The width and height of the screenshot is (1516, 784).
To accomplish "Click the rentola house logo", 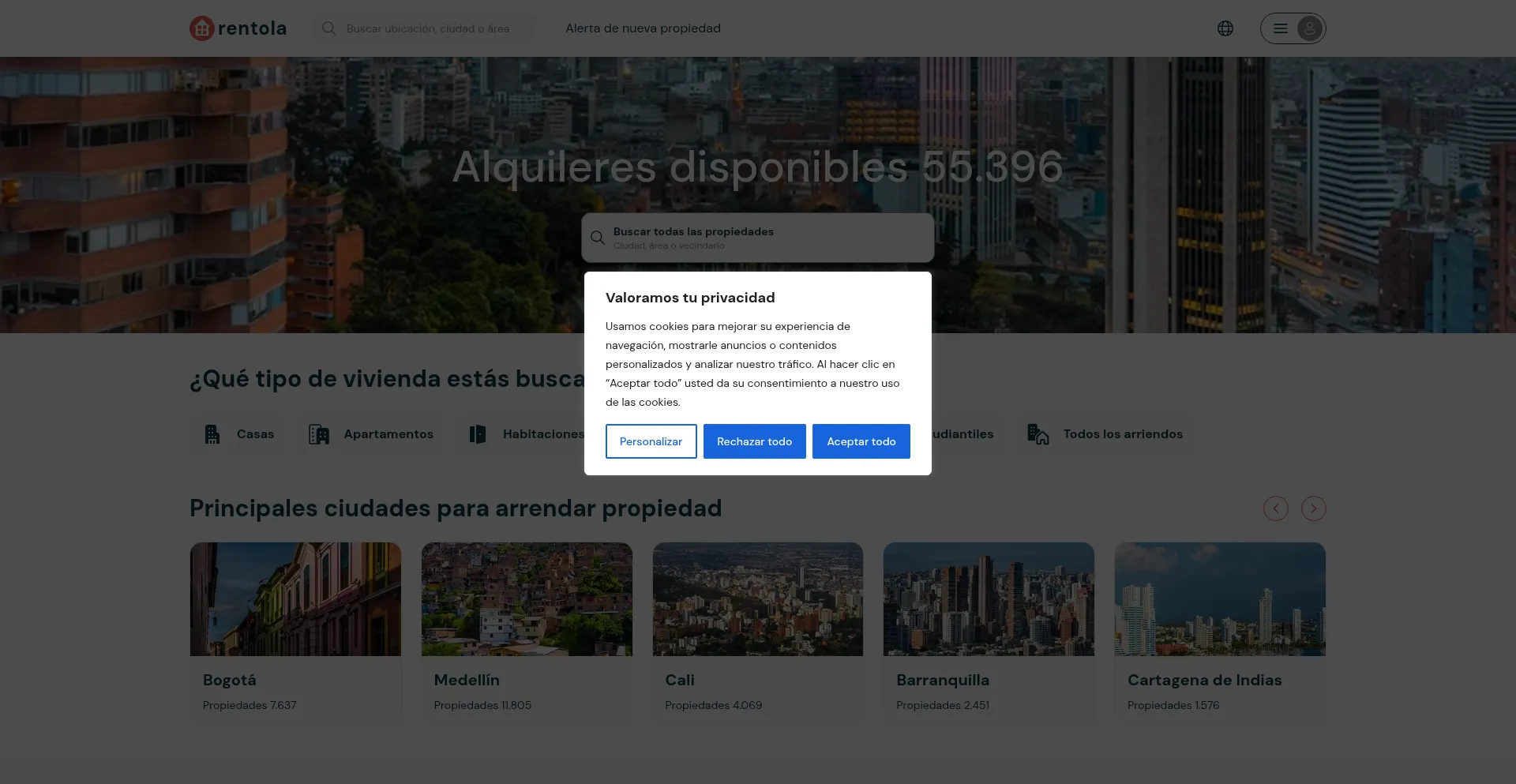I will tap(202, 28).
